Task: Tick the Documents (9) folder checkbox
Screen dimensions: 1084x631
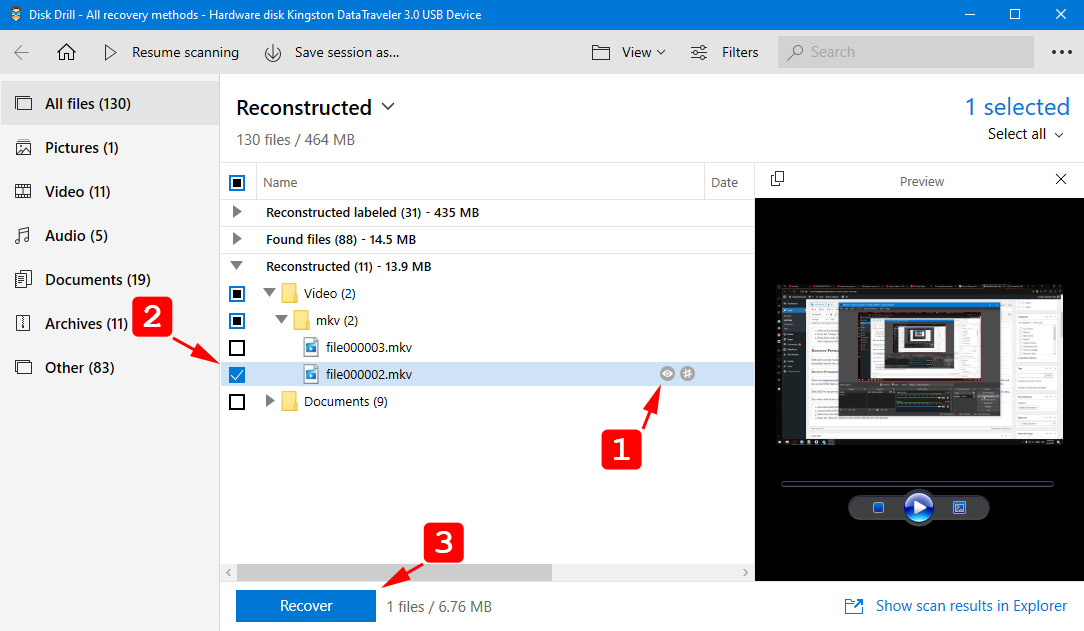Action: pos(237,402)
